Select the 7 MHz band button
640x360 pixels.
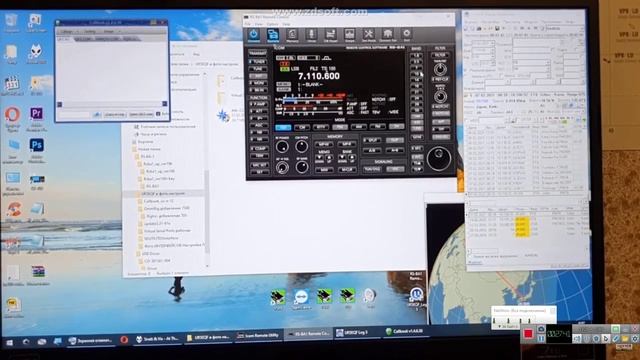click(416, 67)
